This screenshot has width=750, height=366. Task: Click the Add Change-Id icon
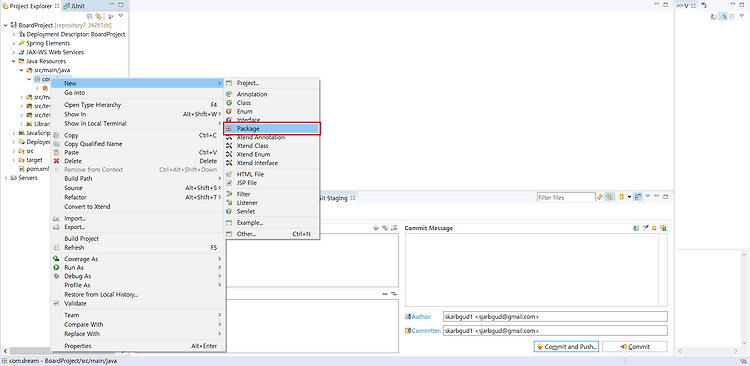click(x=654, y=228)
